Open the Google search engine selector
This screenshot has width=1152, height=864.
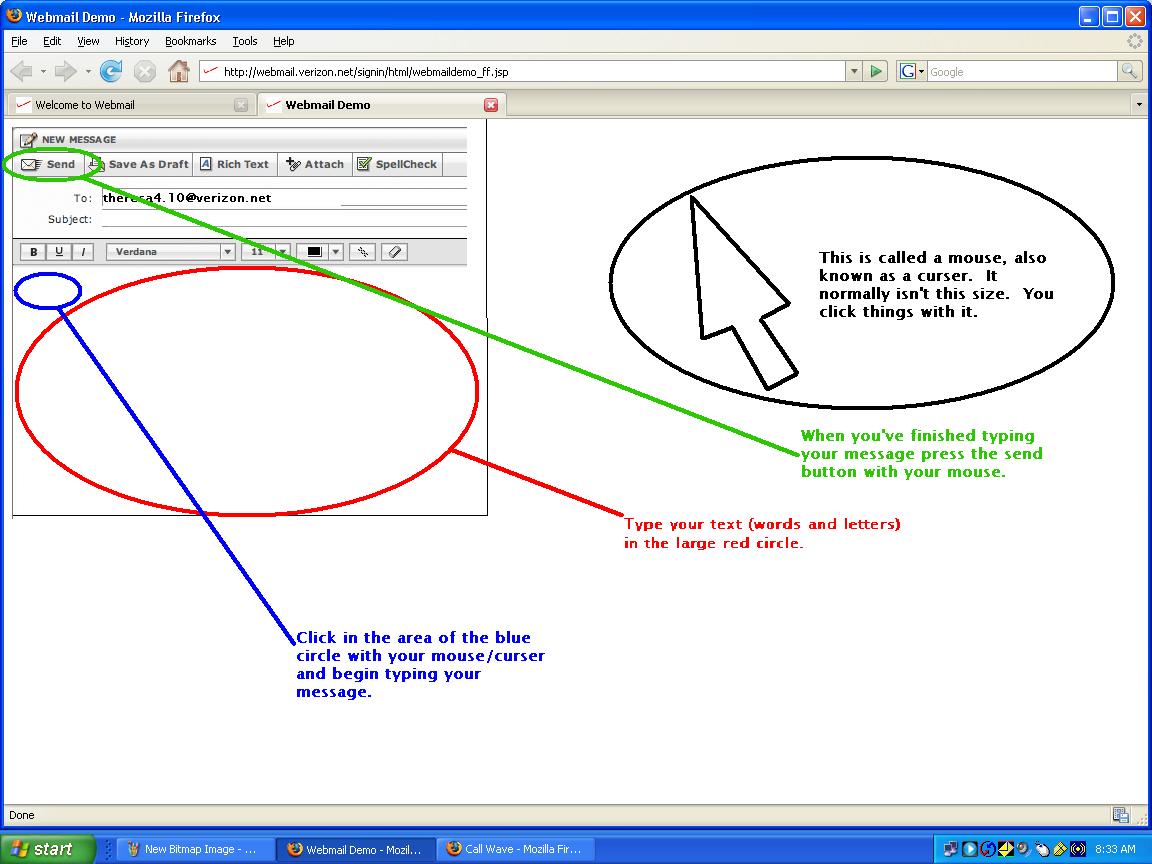click(912, 71)
